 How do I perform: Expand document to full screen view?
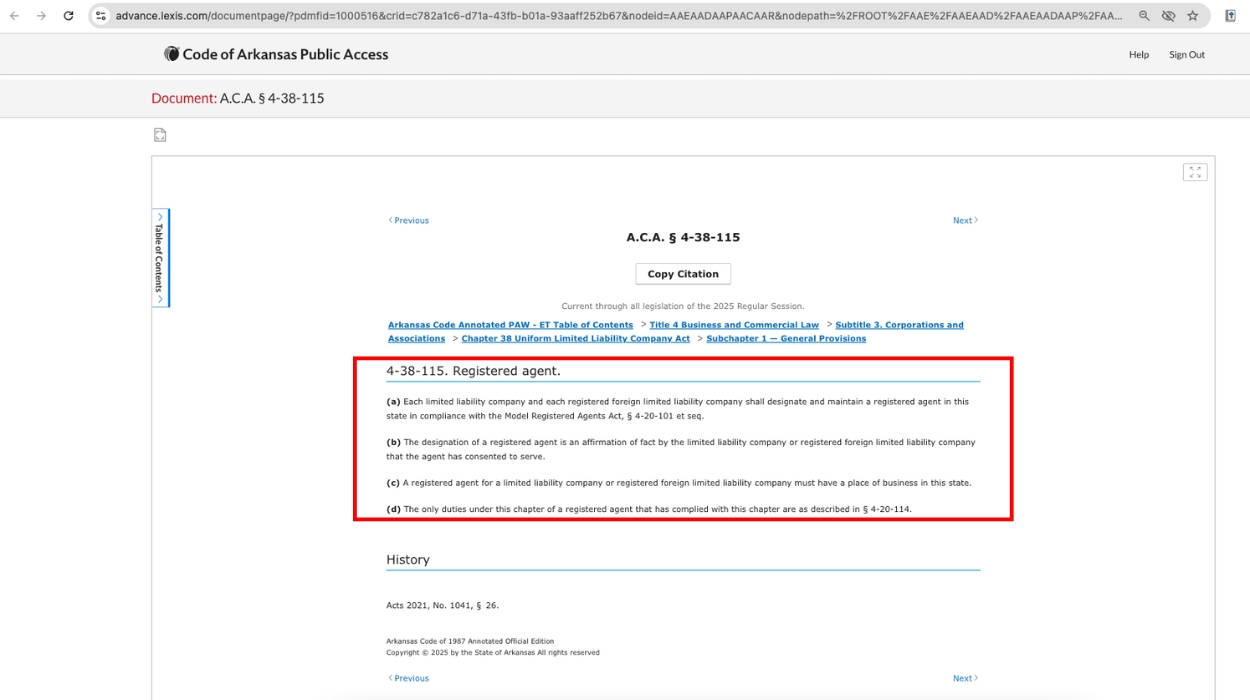[1195, 172]
